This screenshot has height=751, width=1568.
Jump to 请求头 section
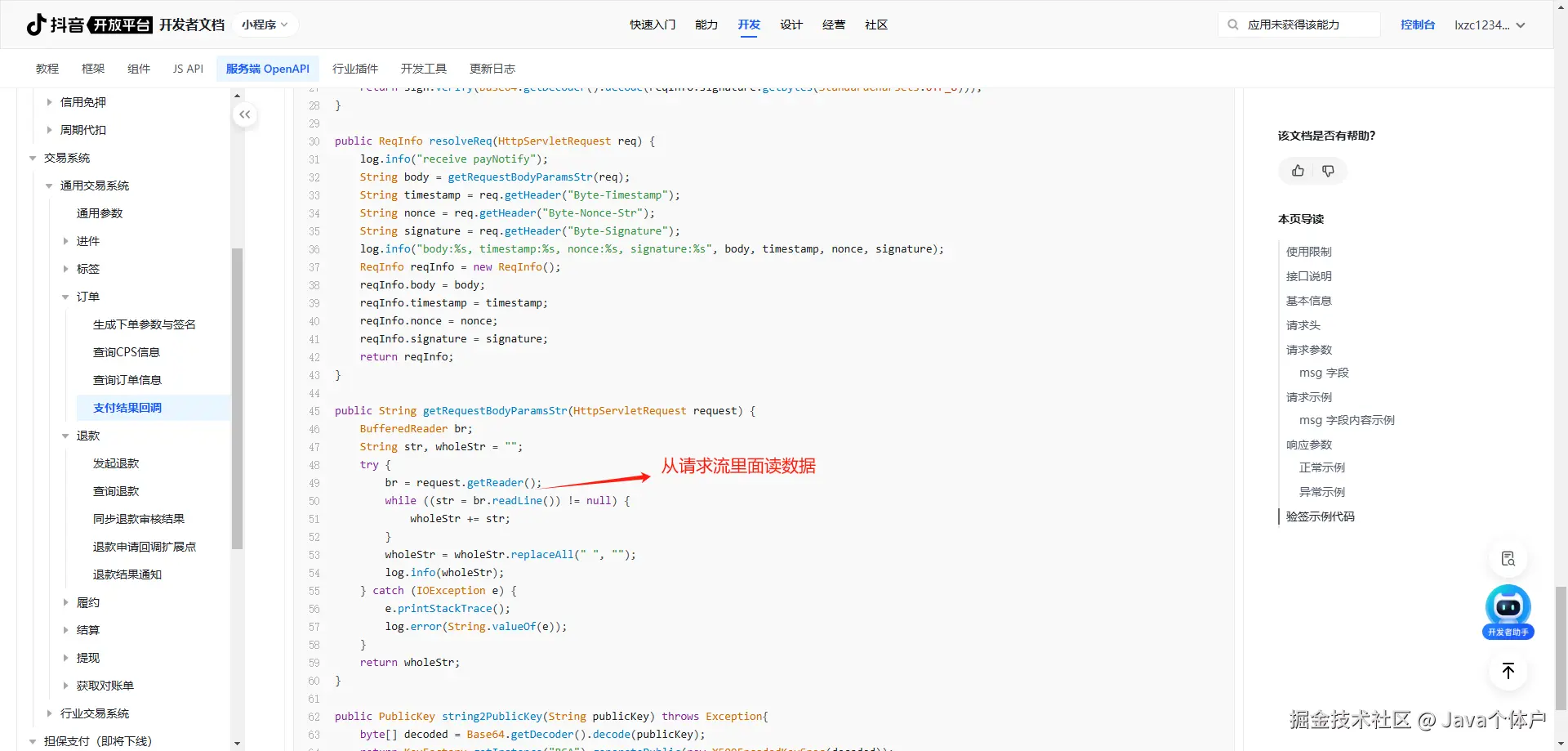tap(1303, 325)
